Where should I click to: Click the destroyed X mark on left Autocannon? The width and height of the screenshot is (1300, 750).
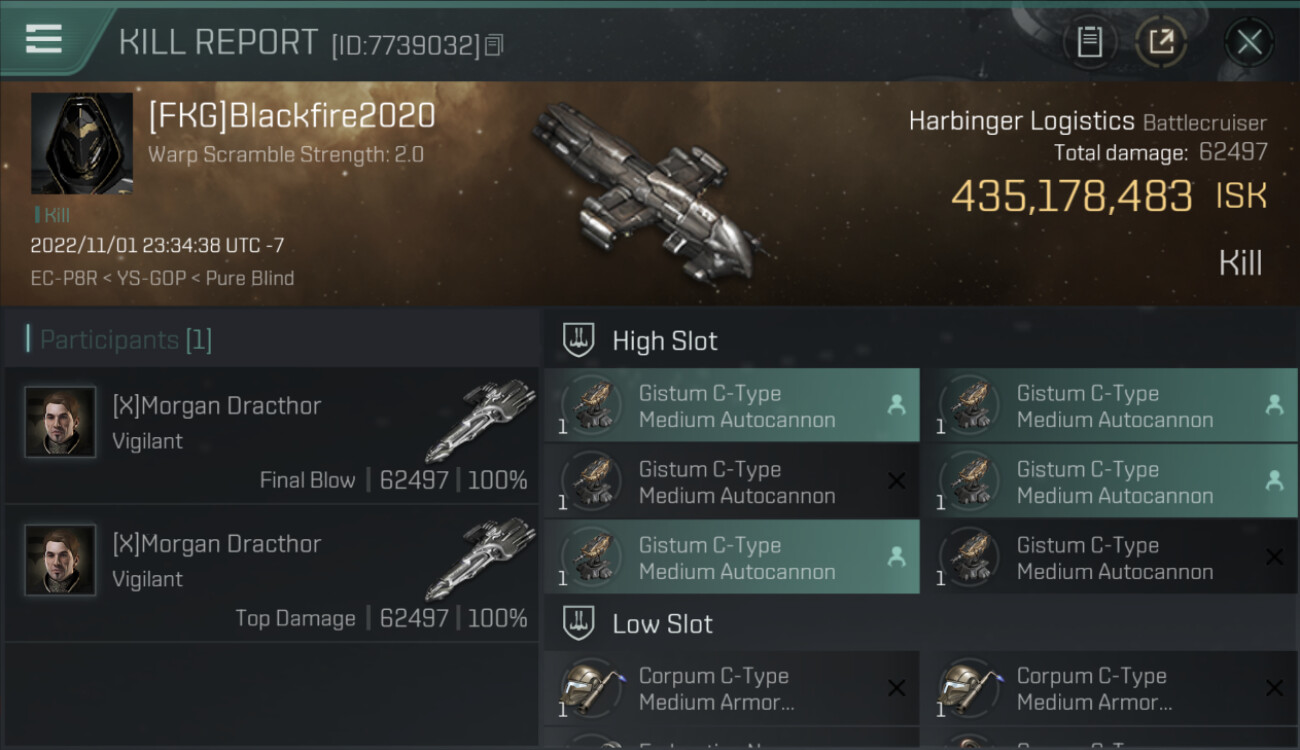coord(896,481)
